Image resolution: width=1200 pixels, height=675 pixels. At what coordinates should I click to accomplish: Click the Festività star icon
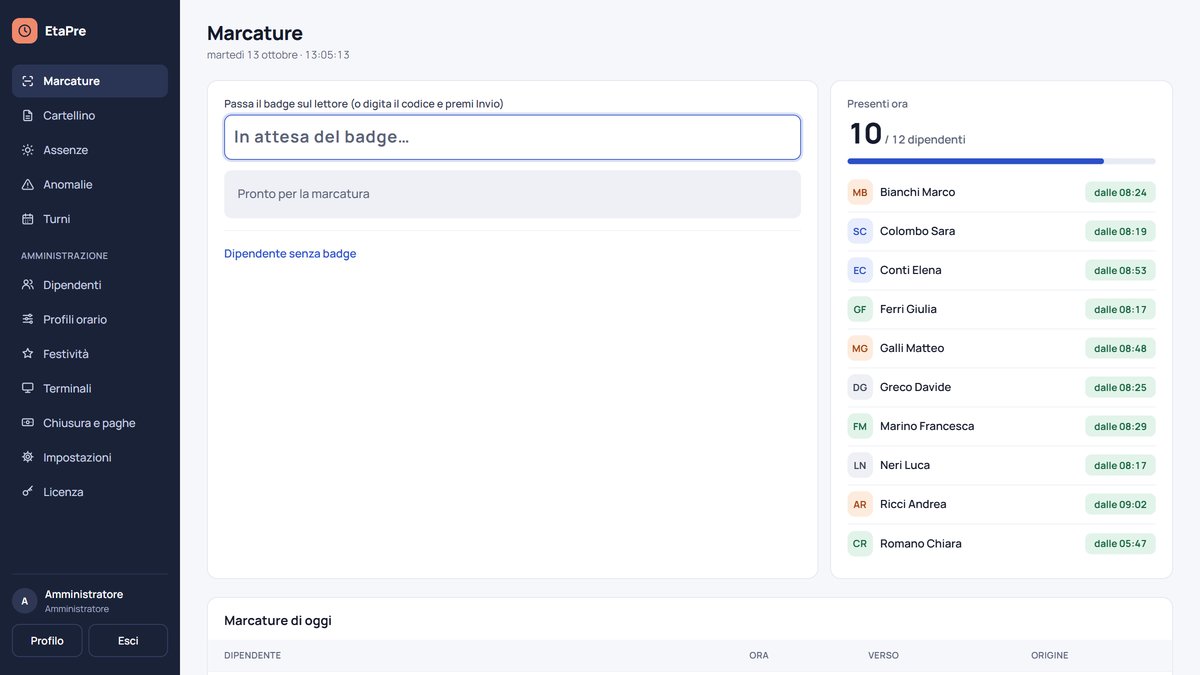(x=28, y=354)
